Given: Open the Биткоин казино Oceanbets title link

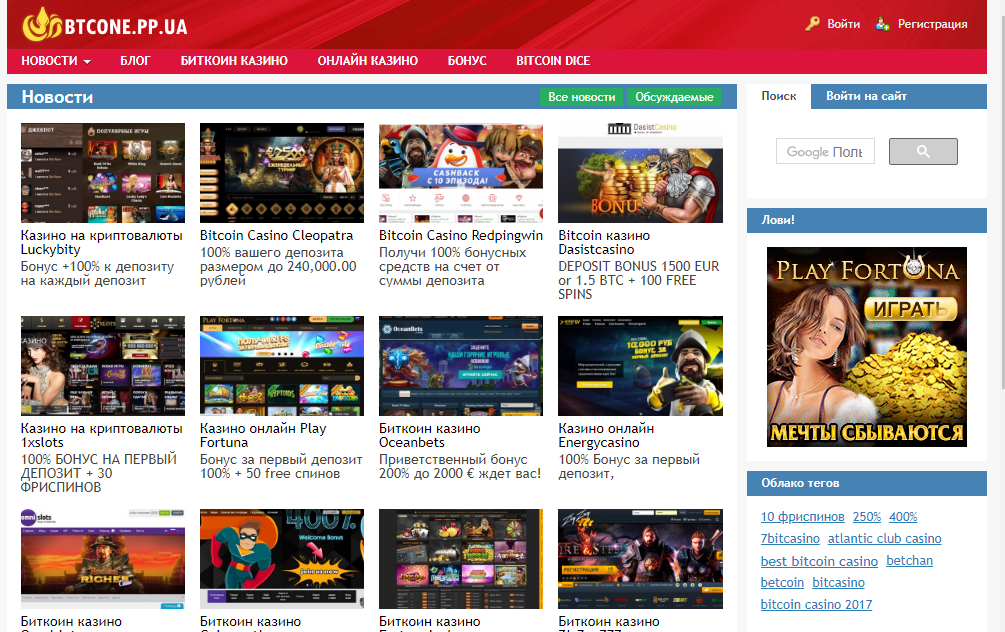Looking at the screenshot, I should pyautogui.click(x=429, y=435).
